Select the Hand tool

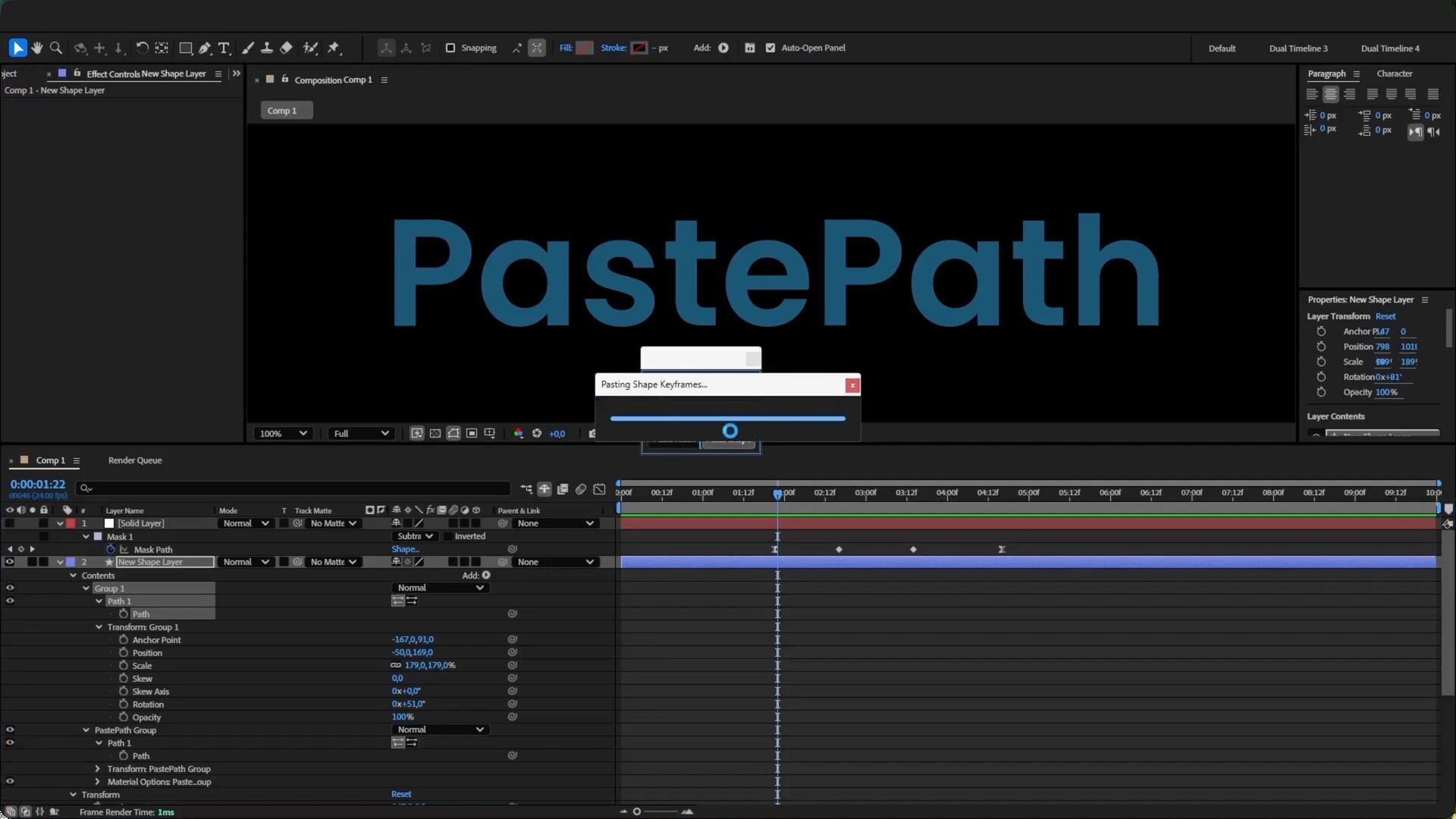pyautogui.click(x=36, y=48)
